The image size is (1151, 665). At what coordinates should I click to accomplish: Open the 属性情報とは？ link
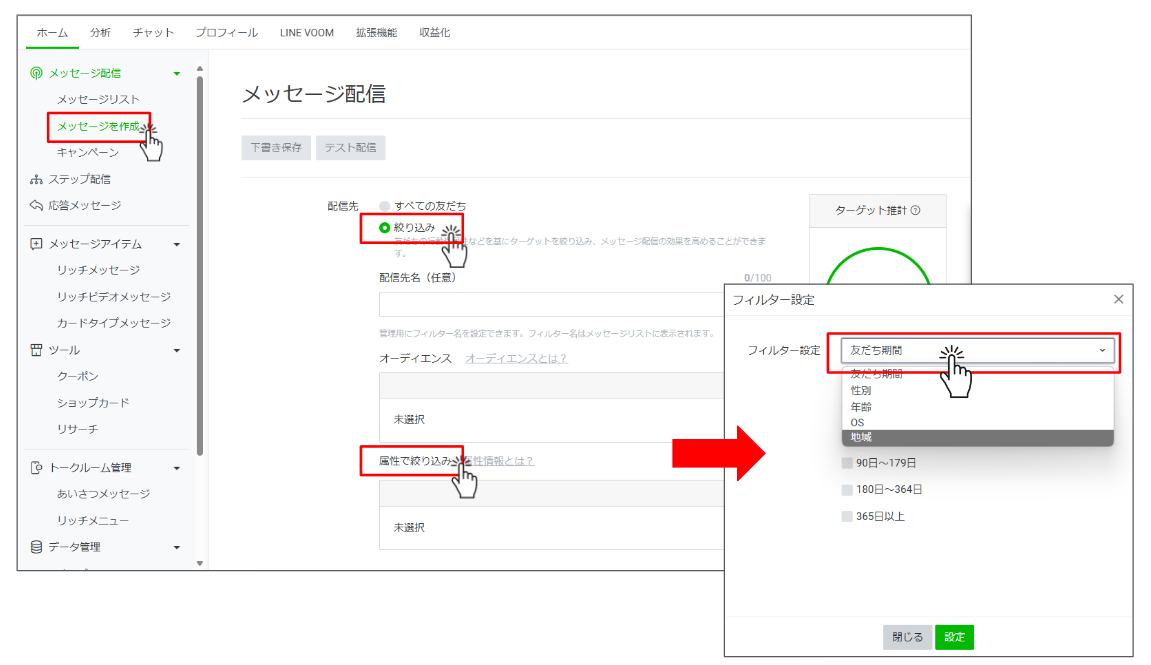[499, 460]
